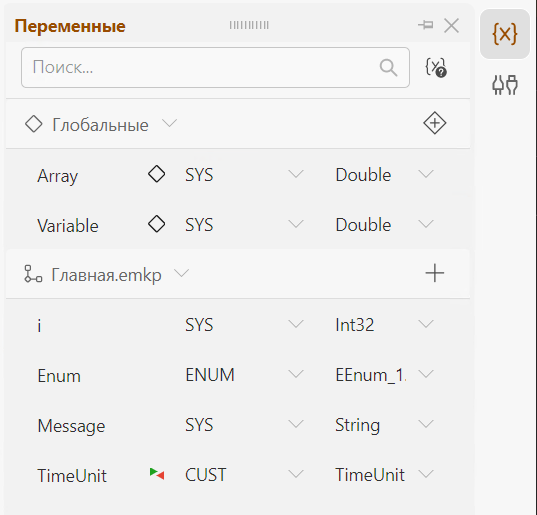Open the connections plug sidebar icon
The image size is (537, 515).
505,85
